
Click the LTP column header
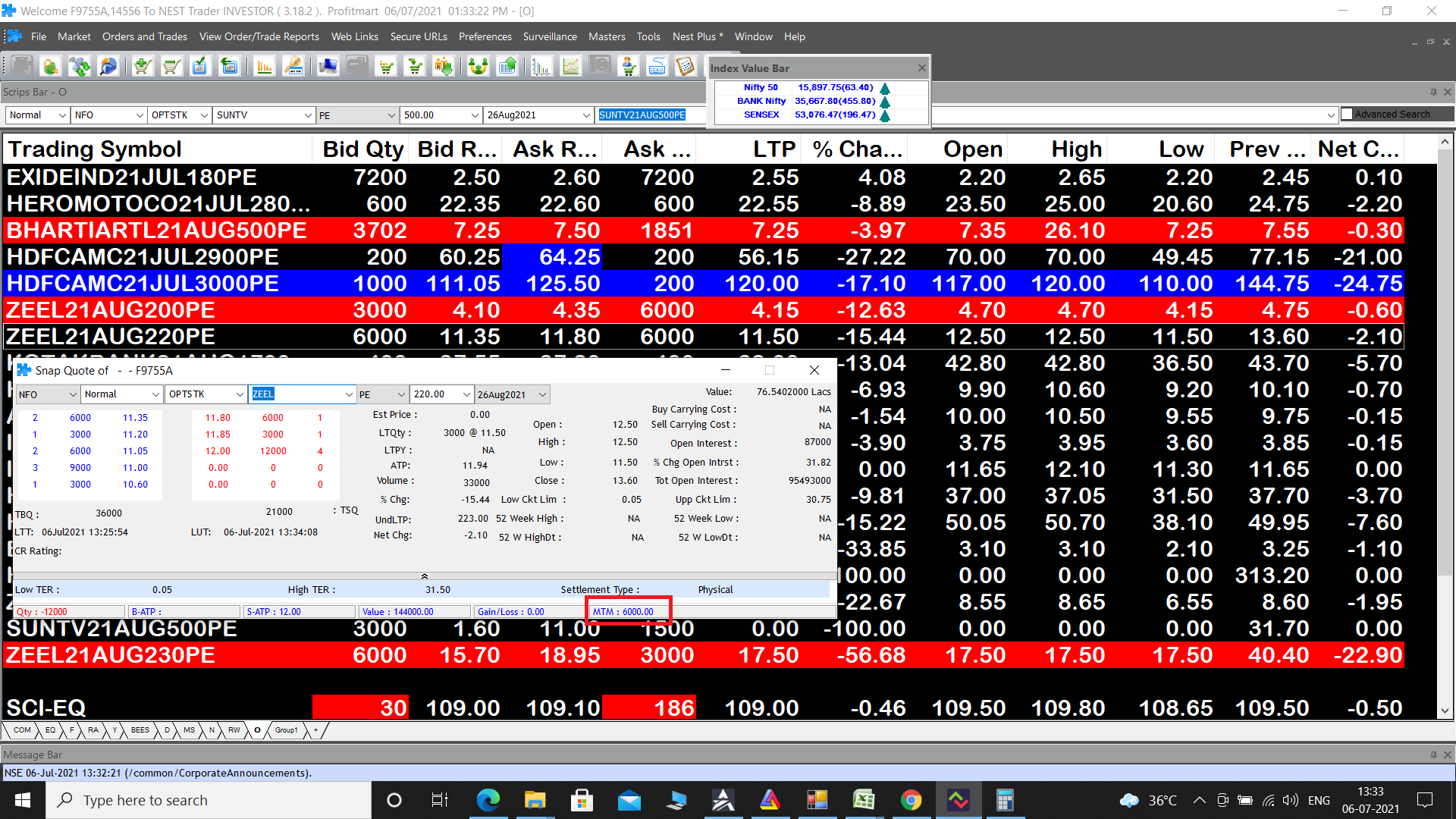748,149
